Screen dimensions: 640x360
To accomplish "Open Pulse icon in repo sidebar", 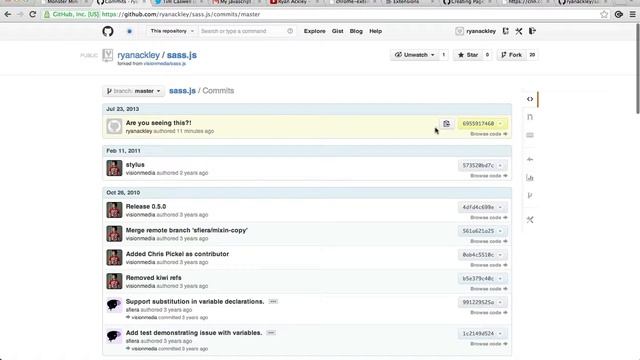I will point(530,160).
